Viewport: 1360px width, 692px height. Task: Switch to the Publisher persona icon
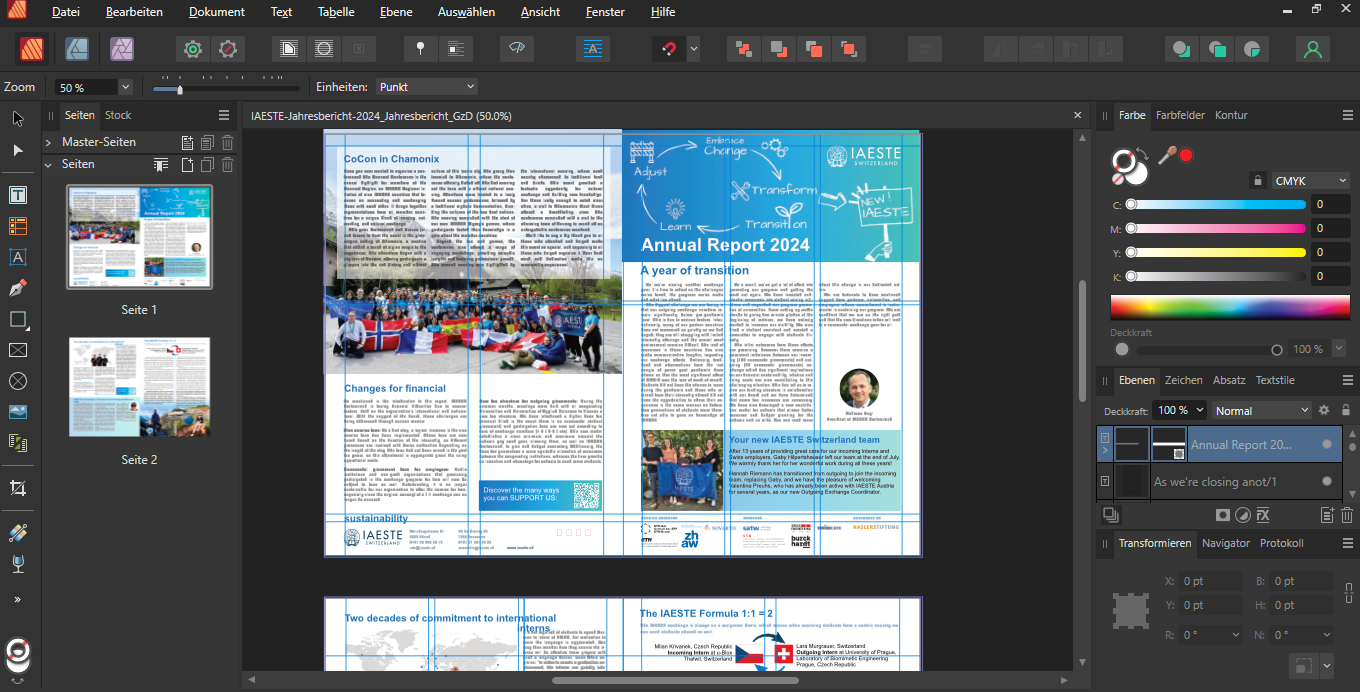(x=31, y=48)
